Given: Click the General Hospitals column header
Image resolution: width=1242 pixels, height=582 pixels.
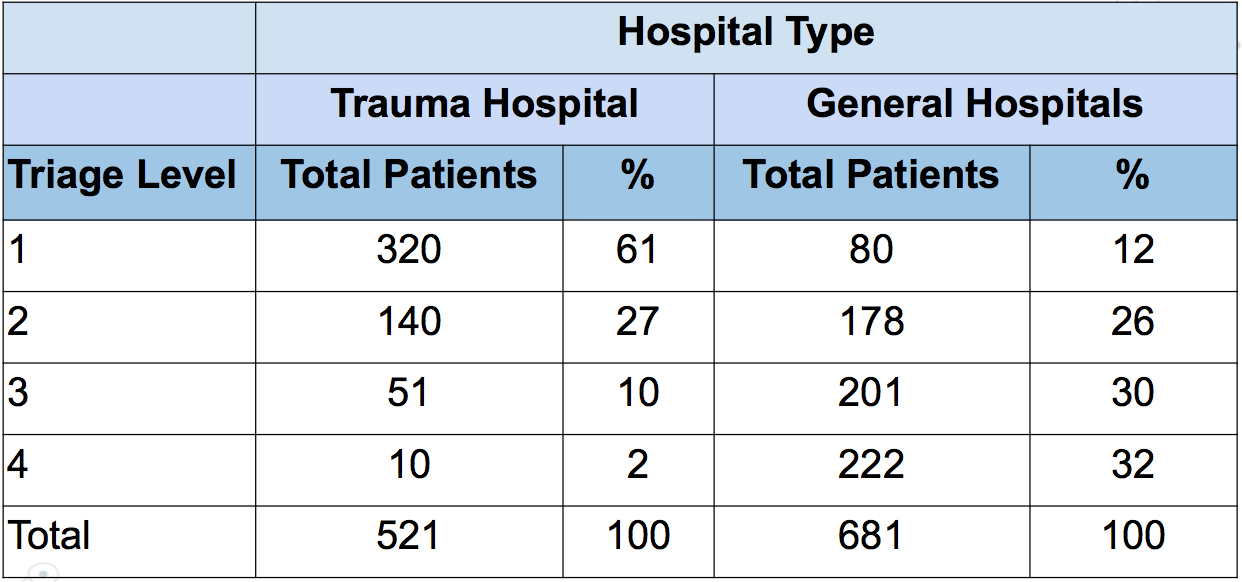Looking at the screenshot, I should [974, 104].
